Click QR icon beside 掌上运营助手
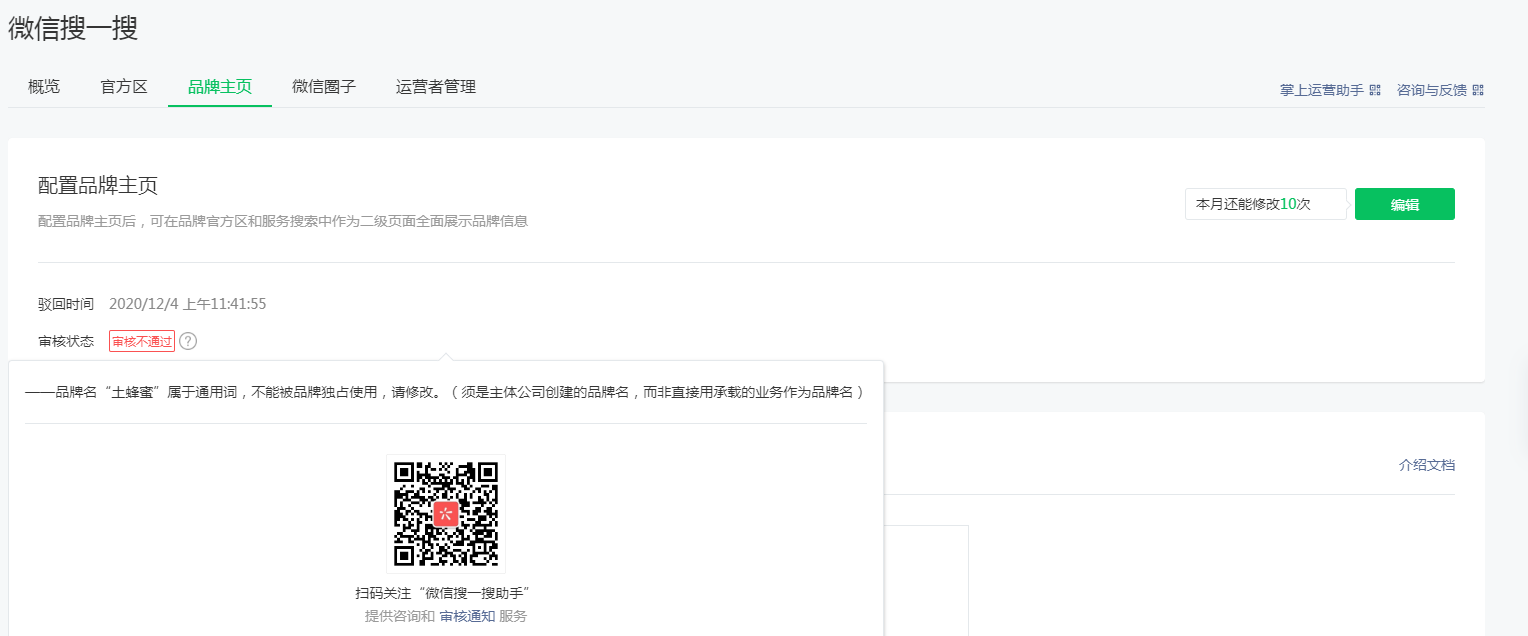The height and width of the screenshot is (636, 1528). (x=1375, y=90)
